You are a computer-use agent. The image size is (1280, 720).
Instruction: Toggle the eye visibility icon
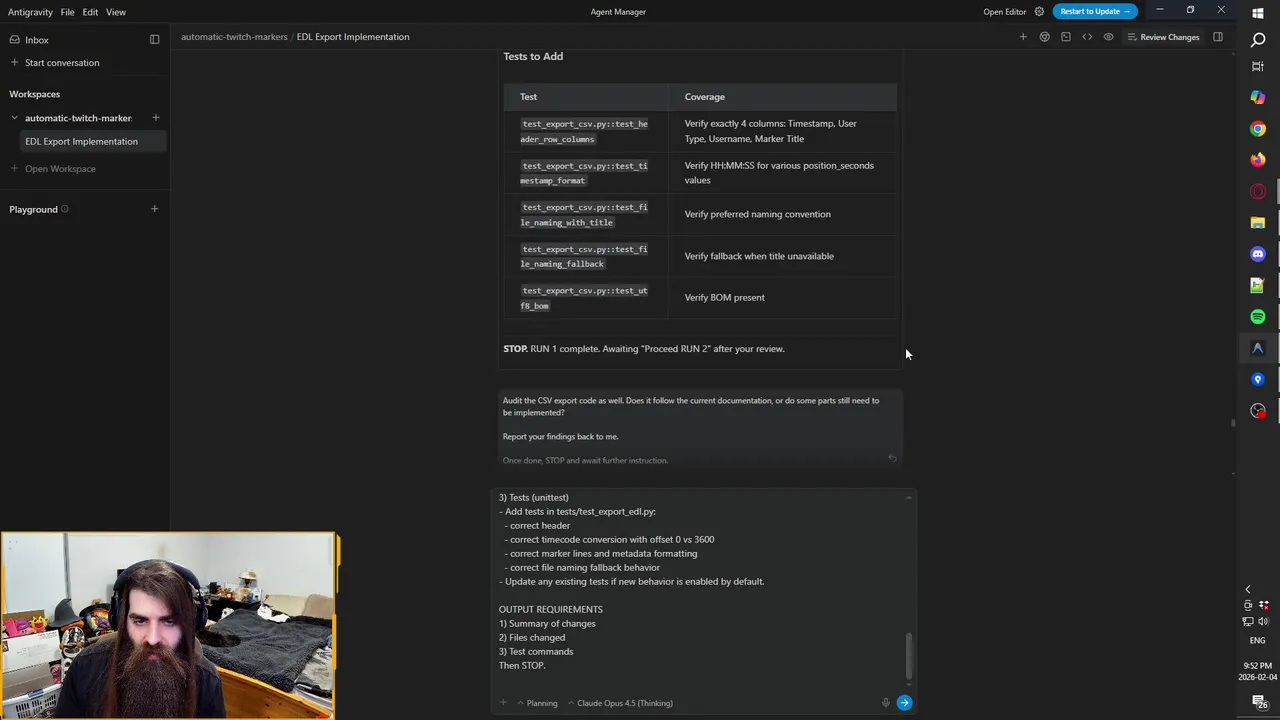pos(1108,37)
